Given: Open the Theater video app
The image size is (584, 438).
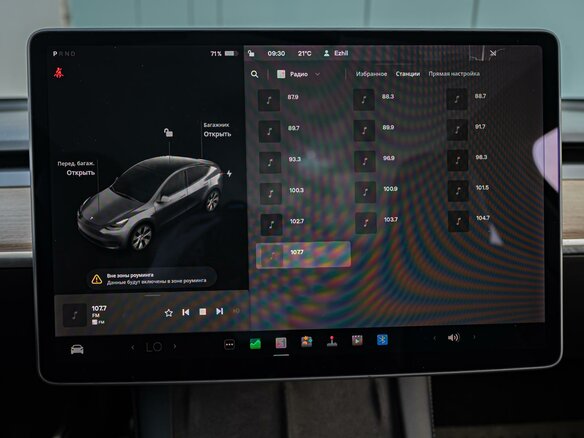Looking at the screenshot, I should coord(357,340).
